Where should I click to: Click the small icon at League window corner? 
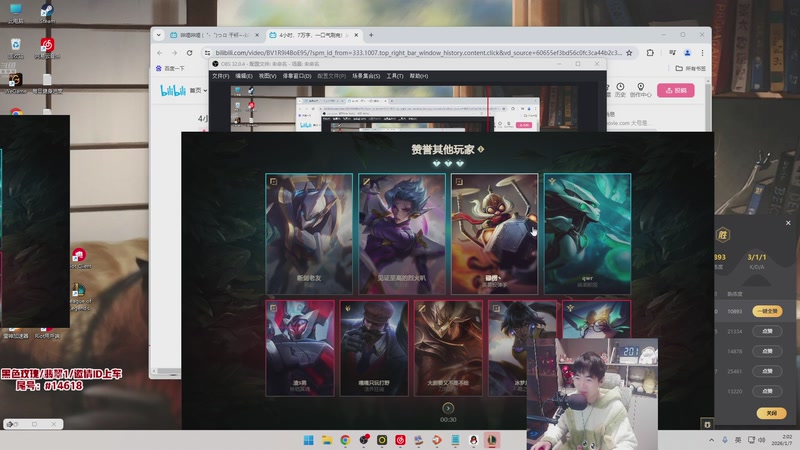[707, 424]
